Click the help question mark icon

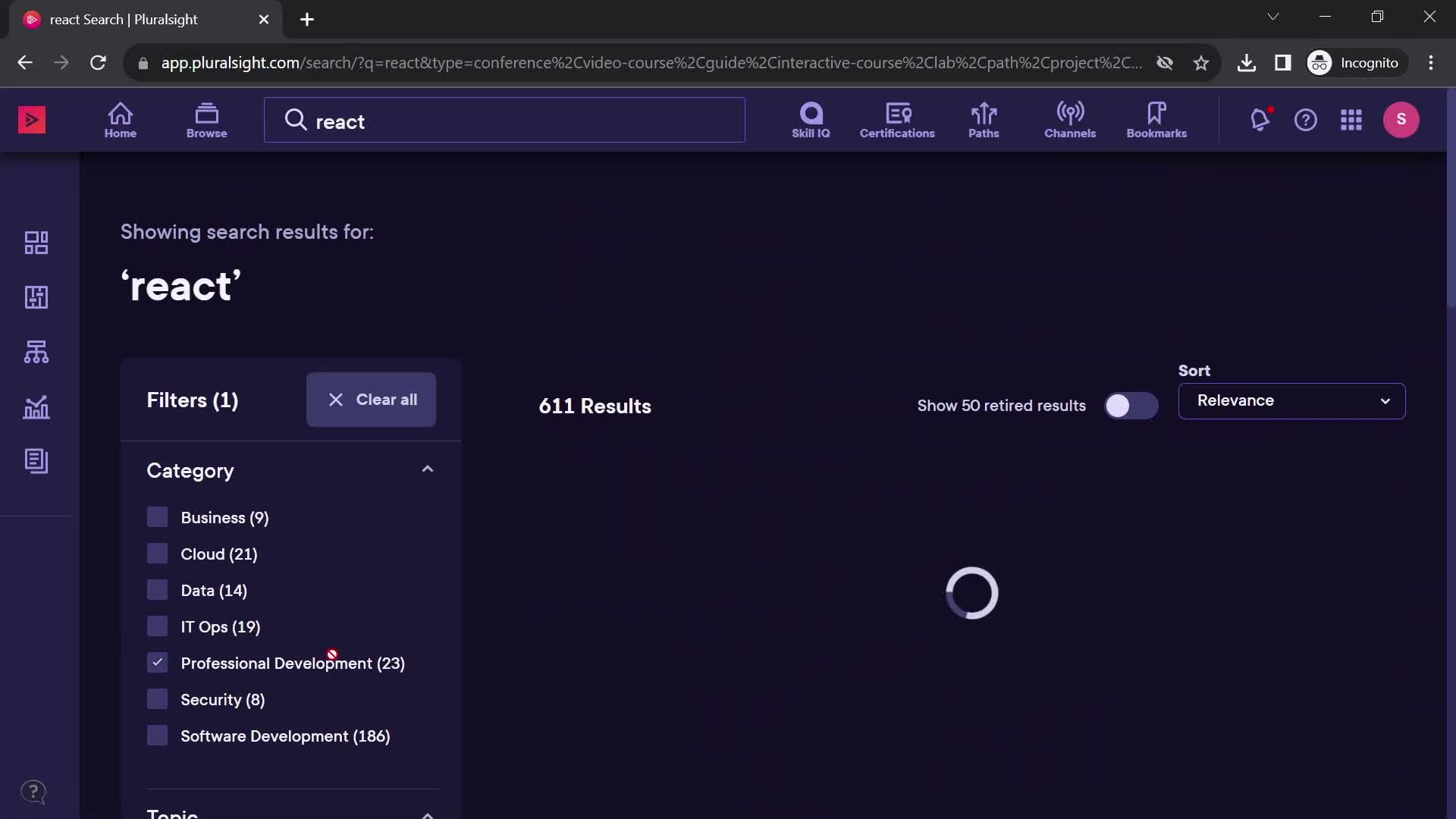tap(1306, 119)
